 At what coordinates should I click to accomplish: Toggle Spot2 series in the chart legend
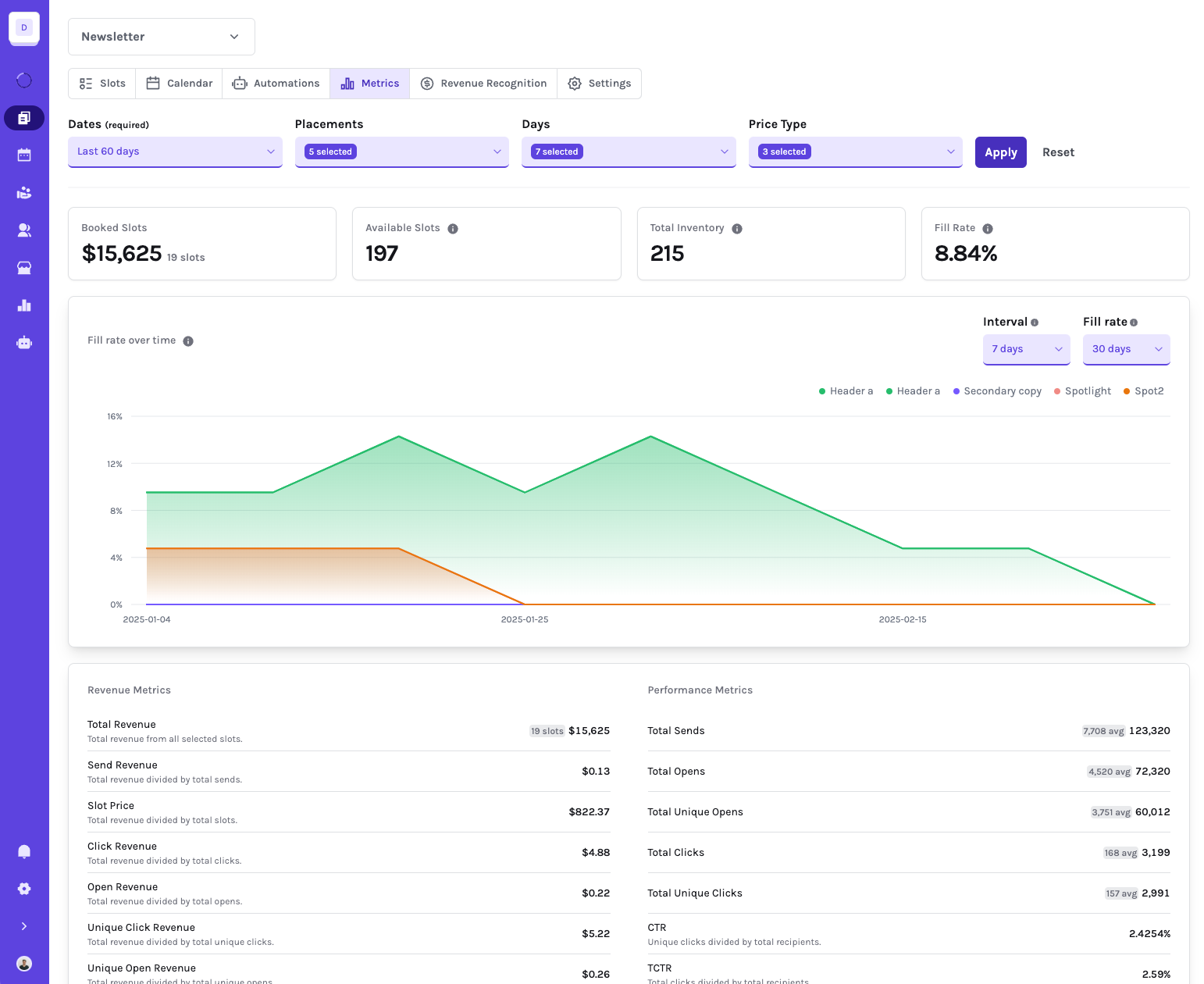click(1143, 391)
